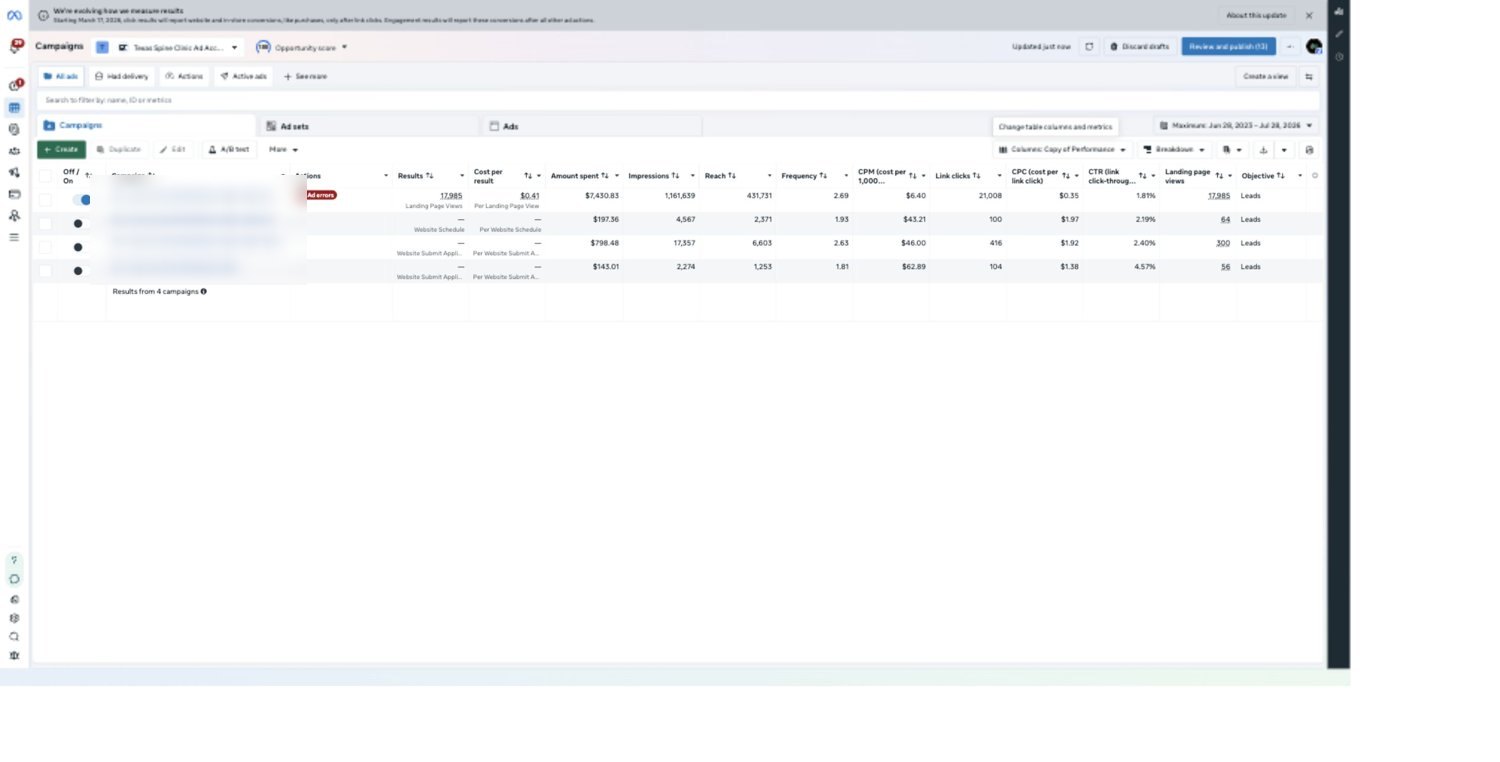
Task: Open Amount spent column options arrow
Action: (x=617, y=176)
